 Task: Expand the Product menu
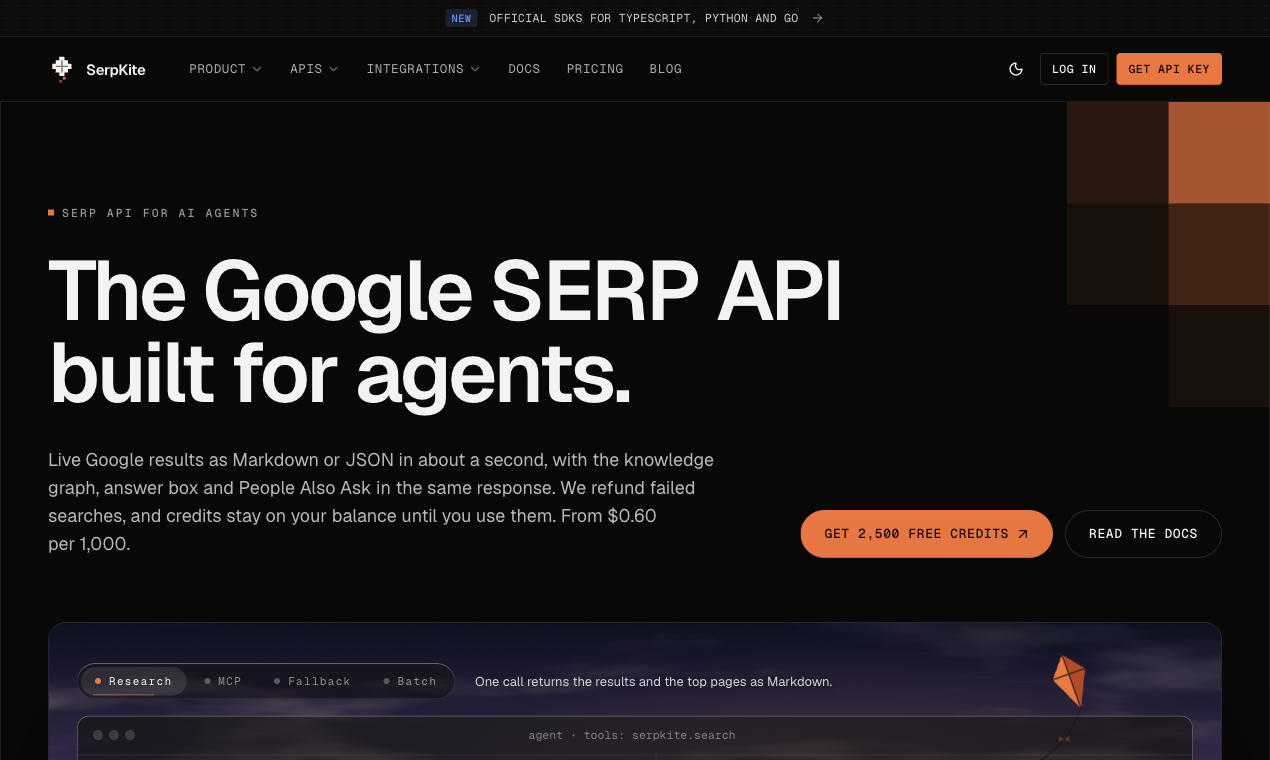[225, 69]
